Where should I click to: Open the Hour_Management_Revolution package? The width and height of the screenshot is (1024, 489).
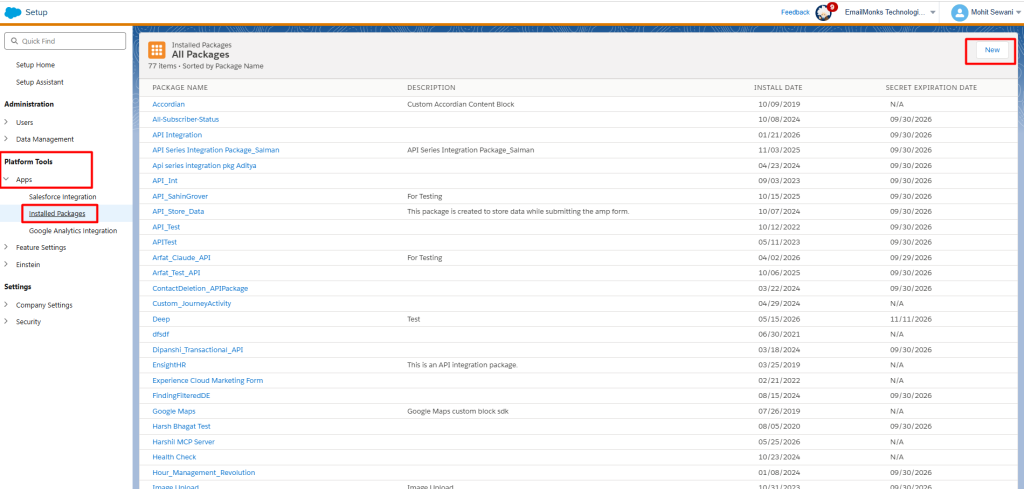point(204,473)
